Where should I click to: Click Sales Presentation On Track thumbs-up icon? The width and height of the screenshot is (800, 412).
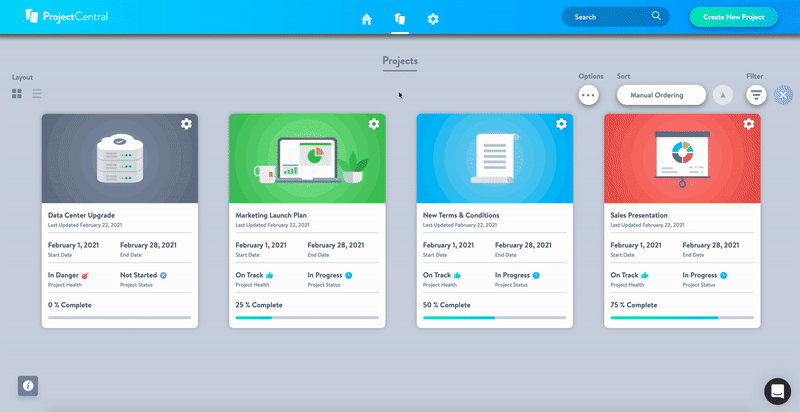click(644, 275)
